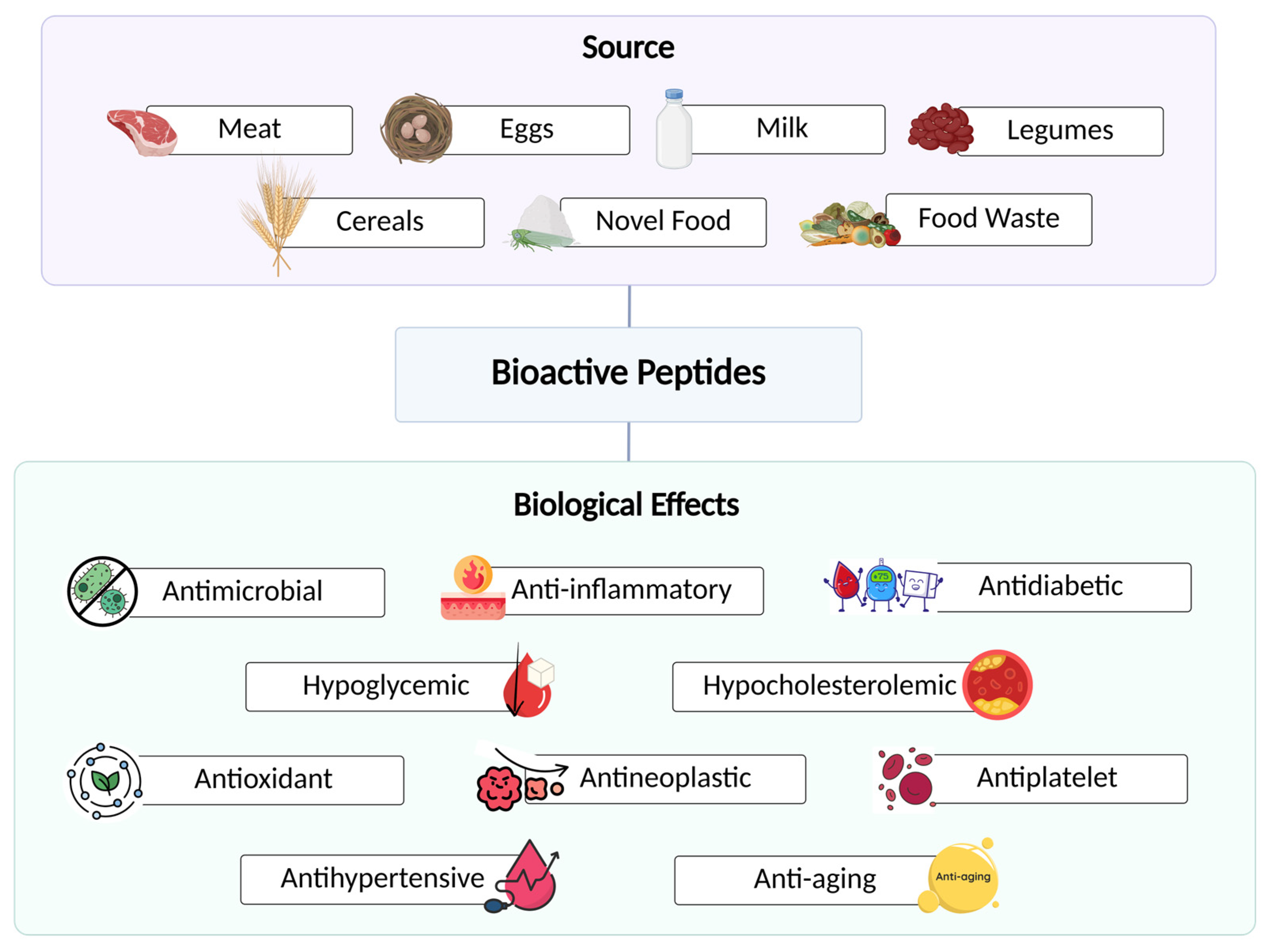Select the Biological Effects heading
This screenshot has height=952, width=1274.
click(626, 505)
